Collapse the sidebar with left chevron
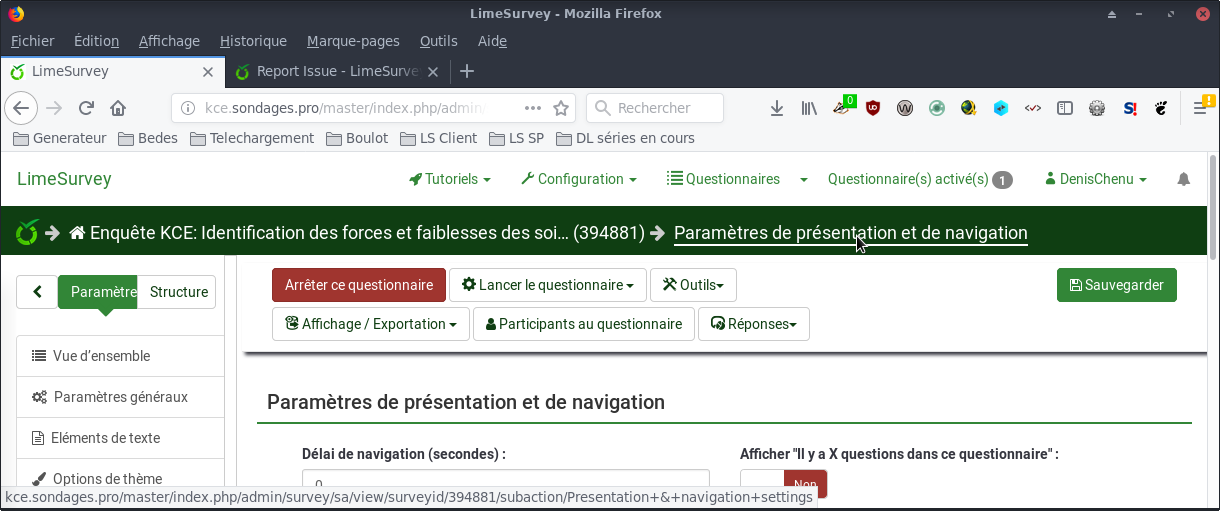 pos(38,292)
